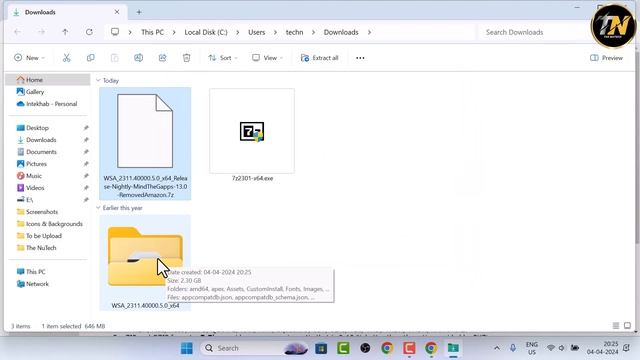Click the microphone tray icon
This screenshot has width=640, height=360.
[x=513, y=348]
